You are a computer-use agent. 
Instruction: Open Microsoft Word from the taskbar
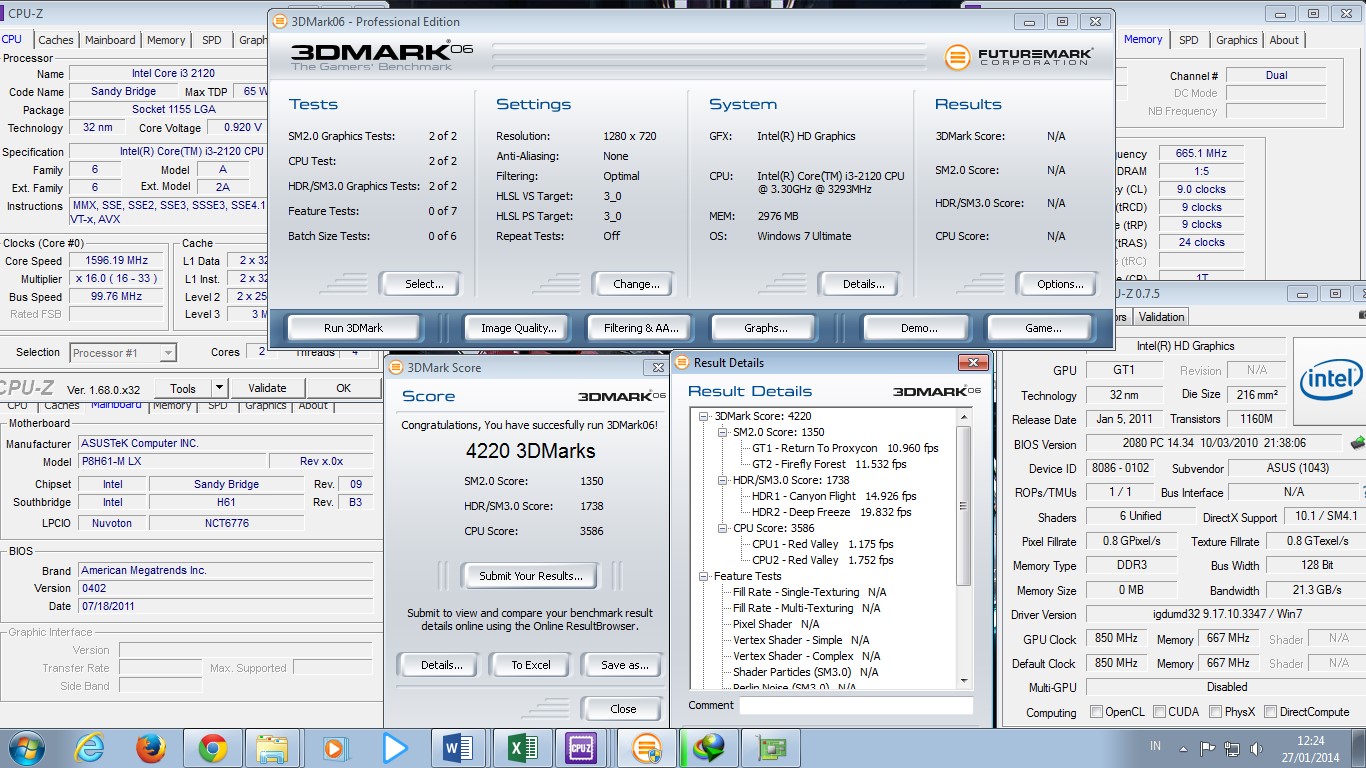coord(457,748)
